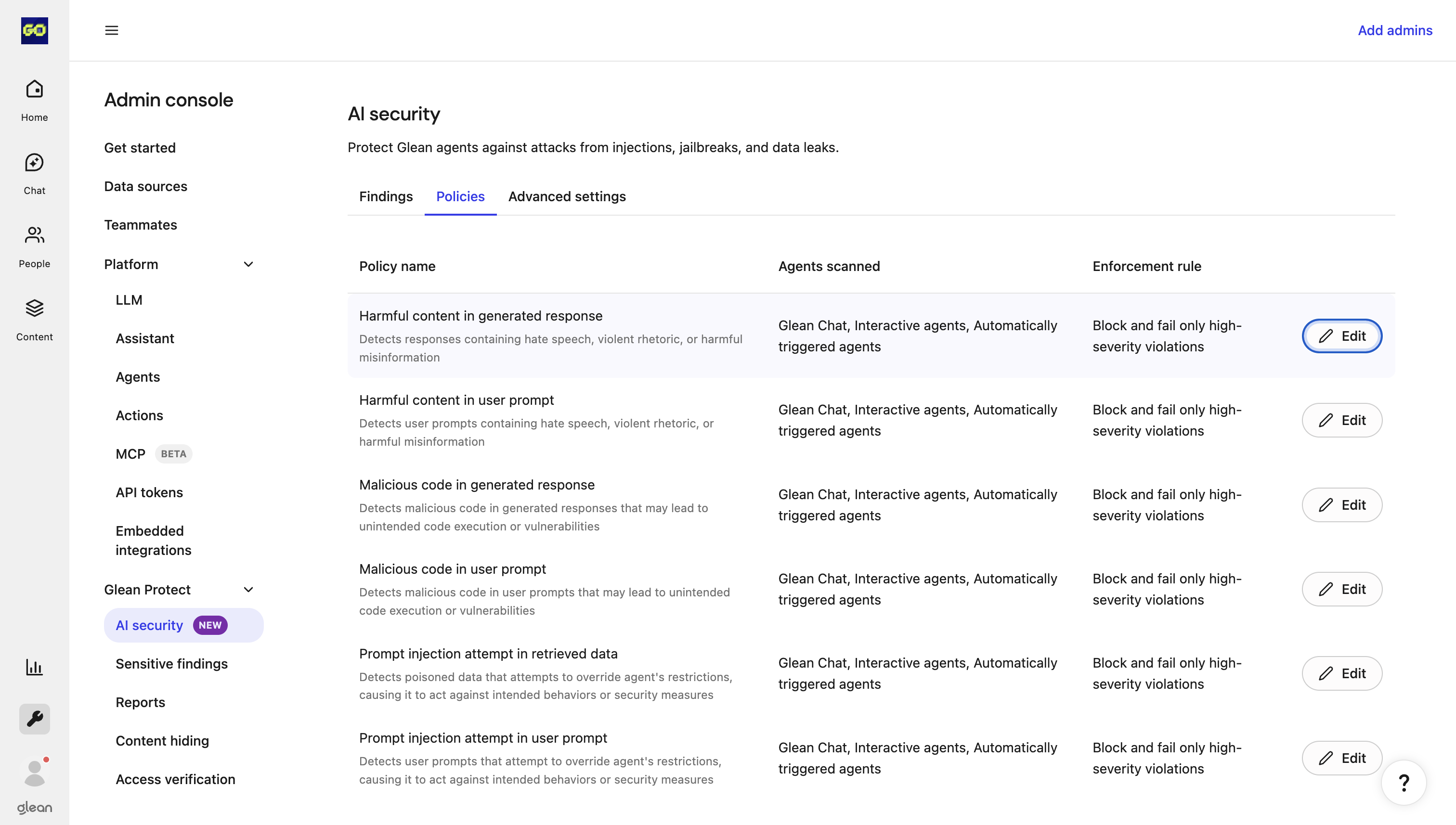The height and width of the screenshot is (825, 1456).
Task: Open the help question mark button
Action: coord(1404,783)
